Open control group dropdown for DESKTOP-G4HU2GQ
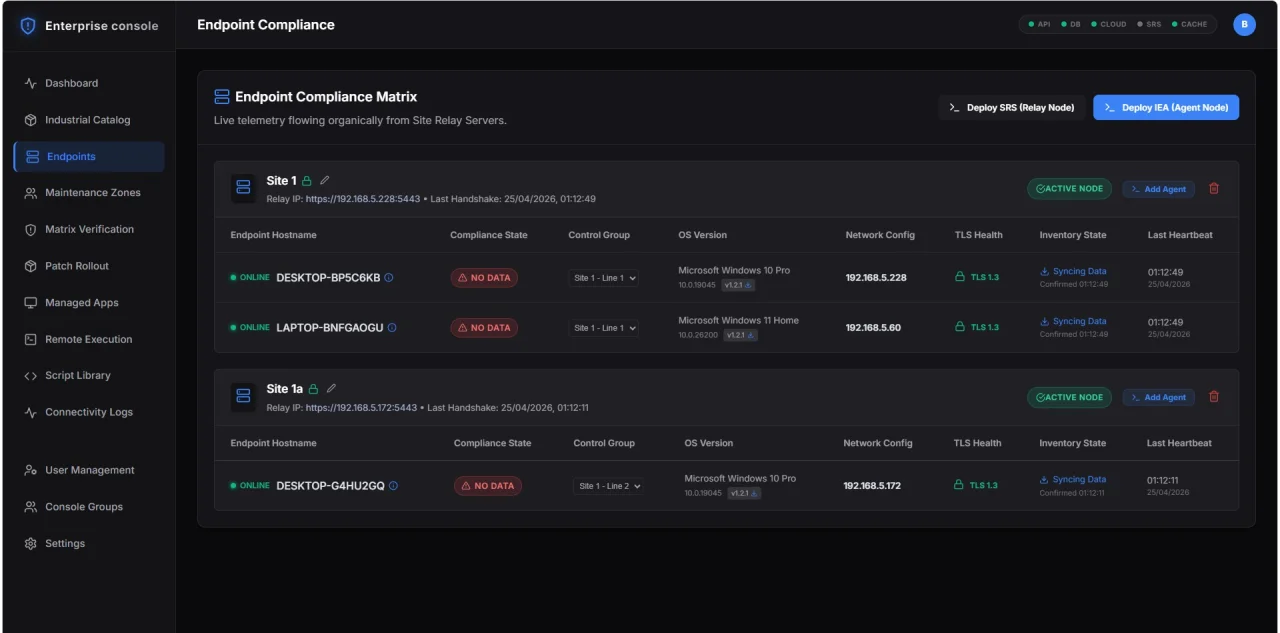Image resolution: width=1280 pixels, height=633 pixels. pyautogui.click(x=609, y=486)
